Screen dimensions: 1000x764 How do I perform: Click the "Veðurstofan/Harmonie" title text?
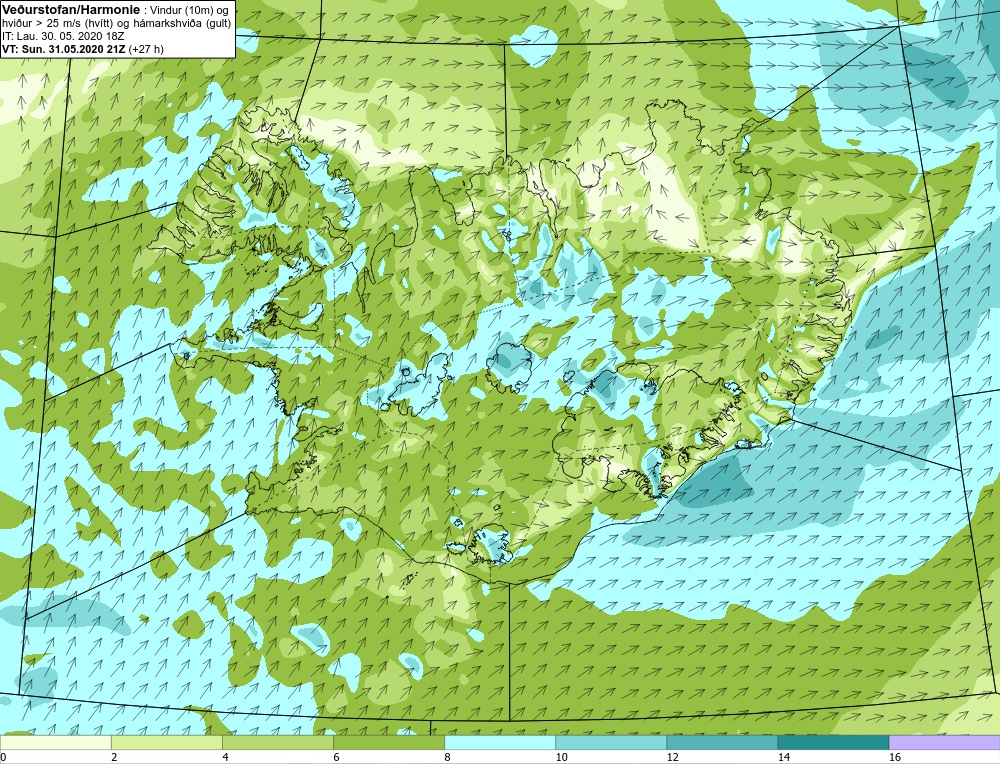pos(70,9)
